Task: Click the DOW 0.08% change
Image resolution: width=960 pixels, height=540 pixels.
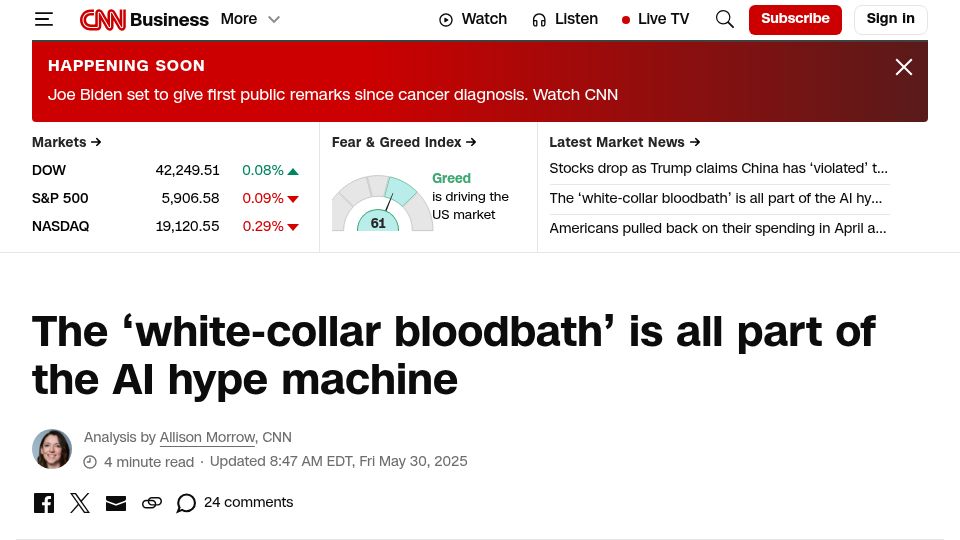Action: 263,170
